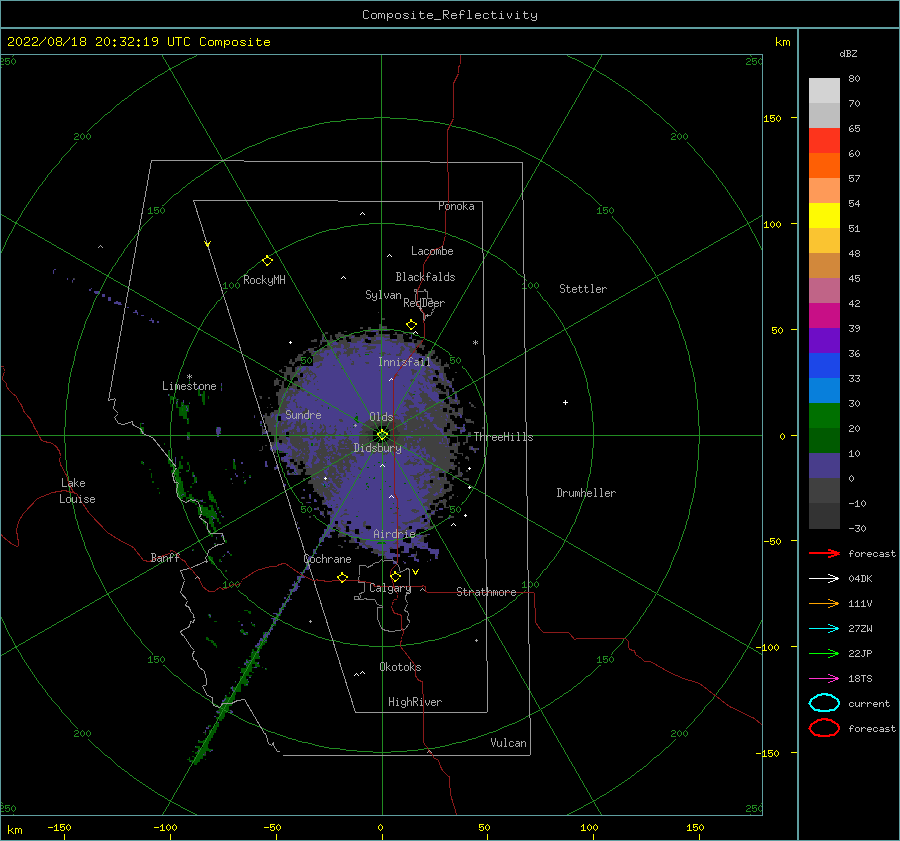Click the RedDeer city label
This screenshot has height=841, width=900.
click(424, 303)
